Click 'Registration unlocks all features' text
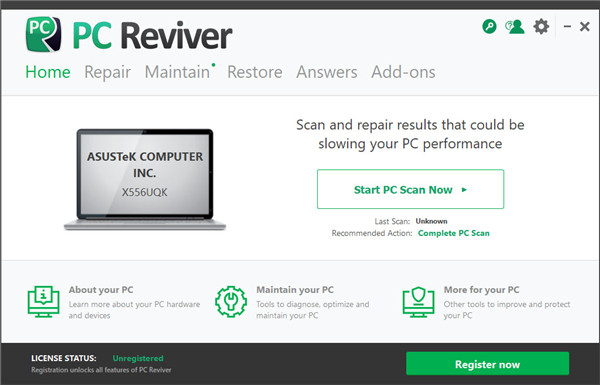Viewport: 600px width, 385px height. (x=101, y=370)
